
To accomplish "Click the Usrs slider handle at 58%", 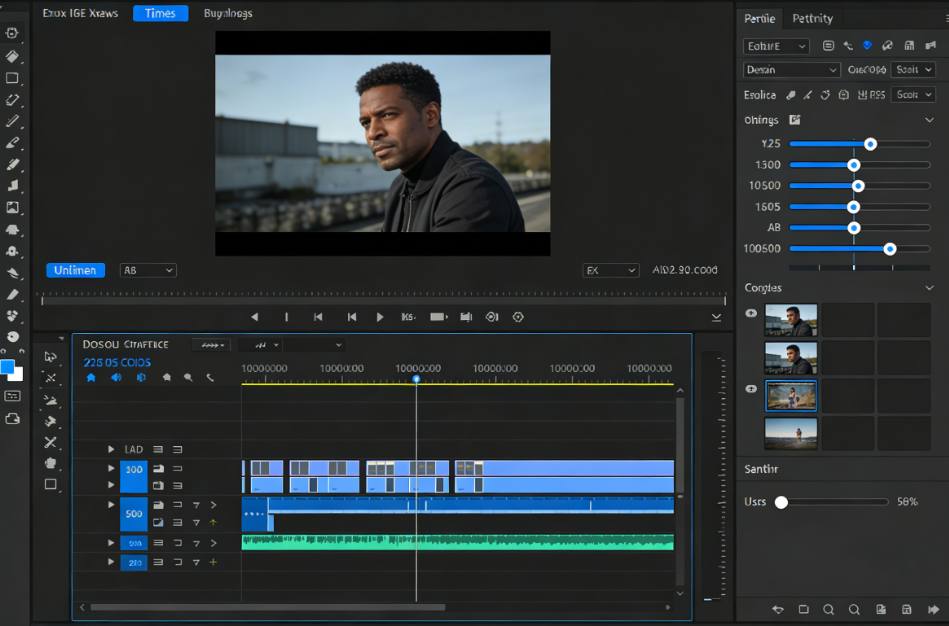I will pos(780,502).
